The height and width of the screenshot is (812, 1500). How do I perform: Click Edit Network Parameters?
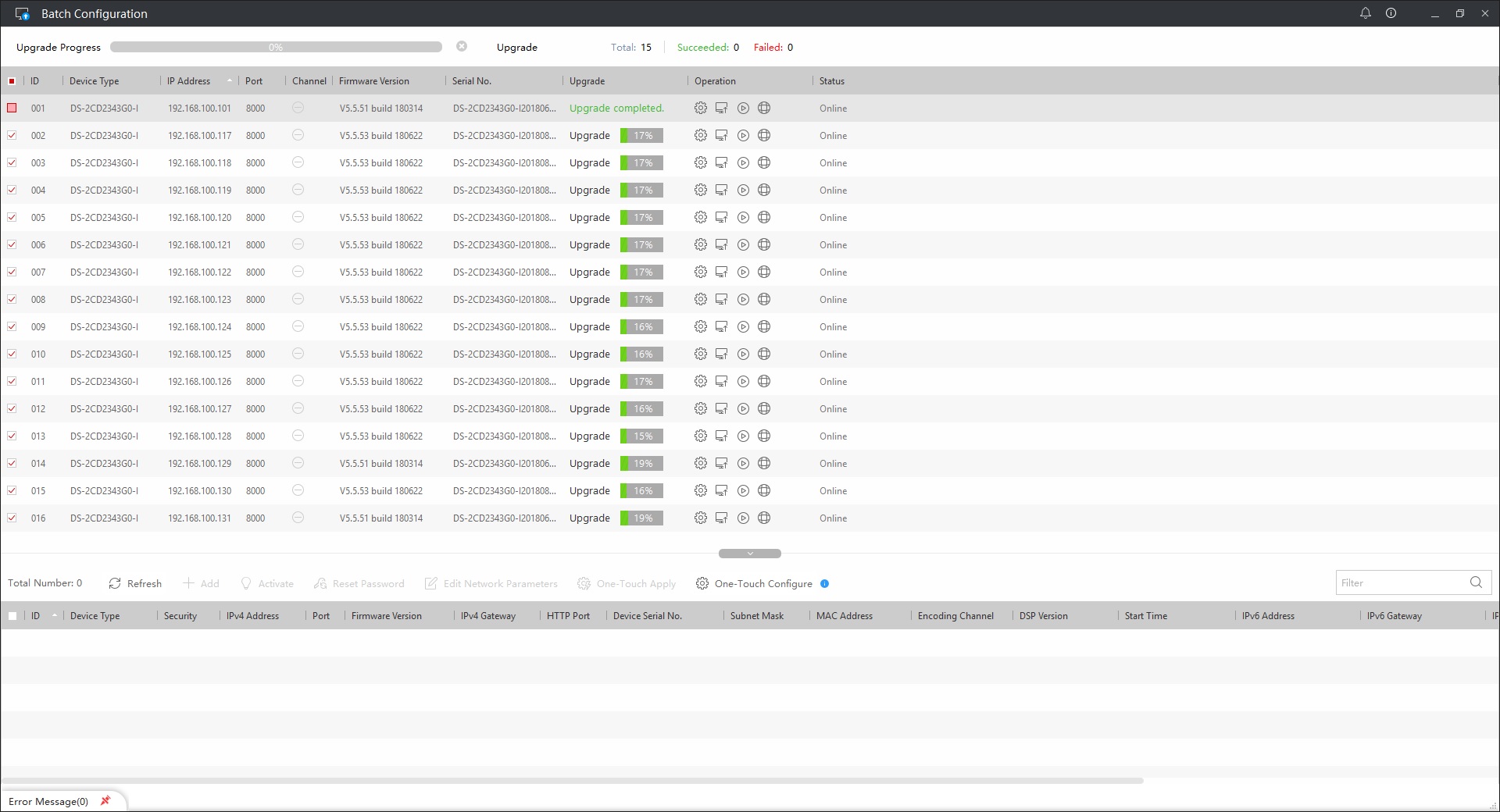tap(491, 583)
